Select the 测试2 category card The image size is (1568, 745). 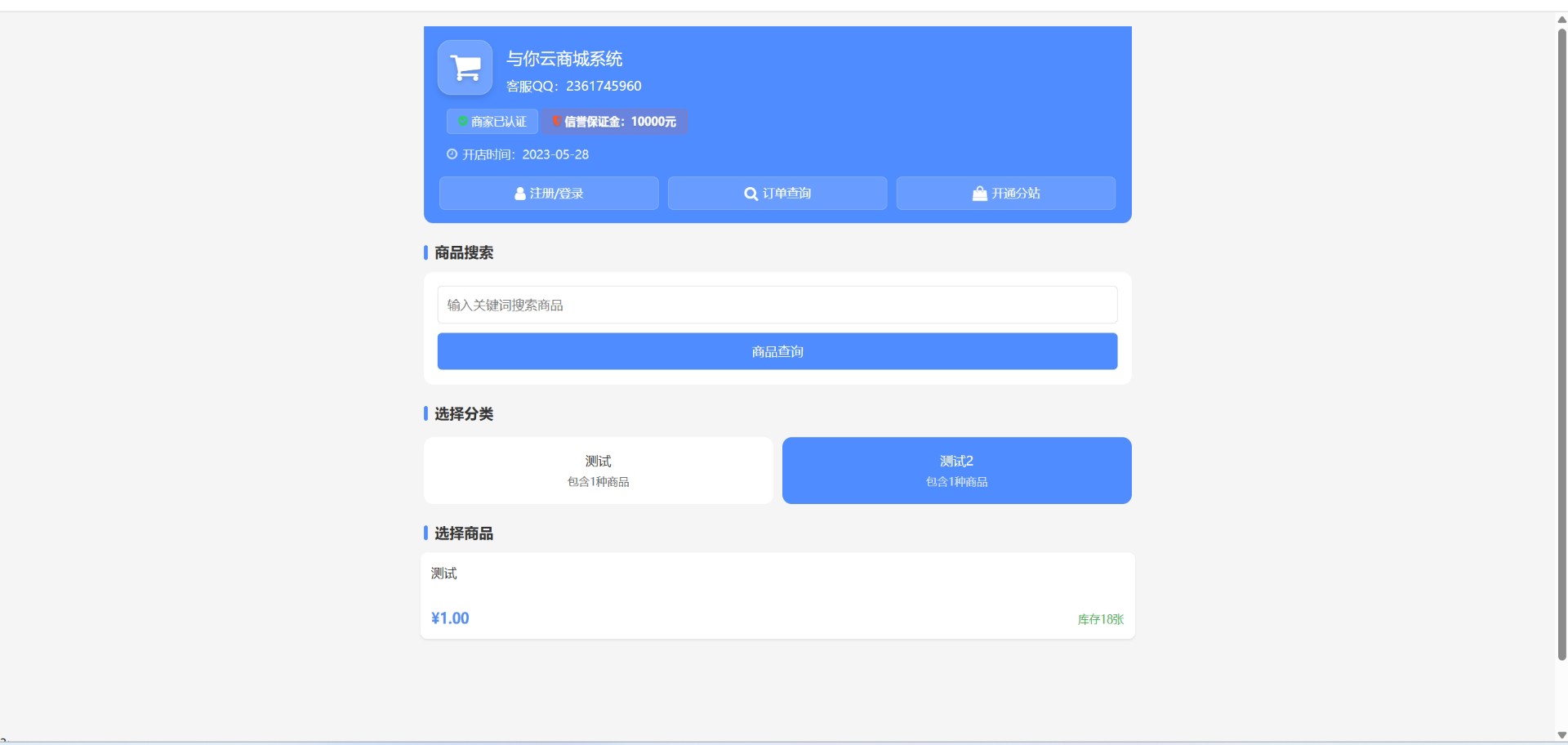point(957,471)
